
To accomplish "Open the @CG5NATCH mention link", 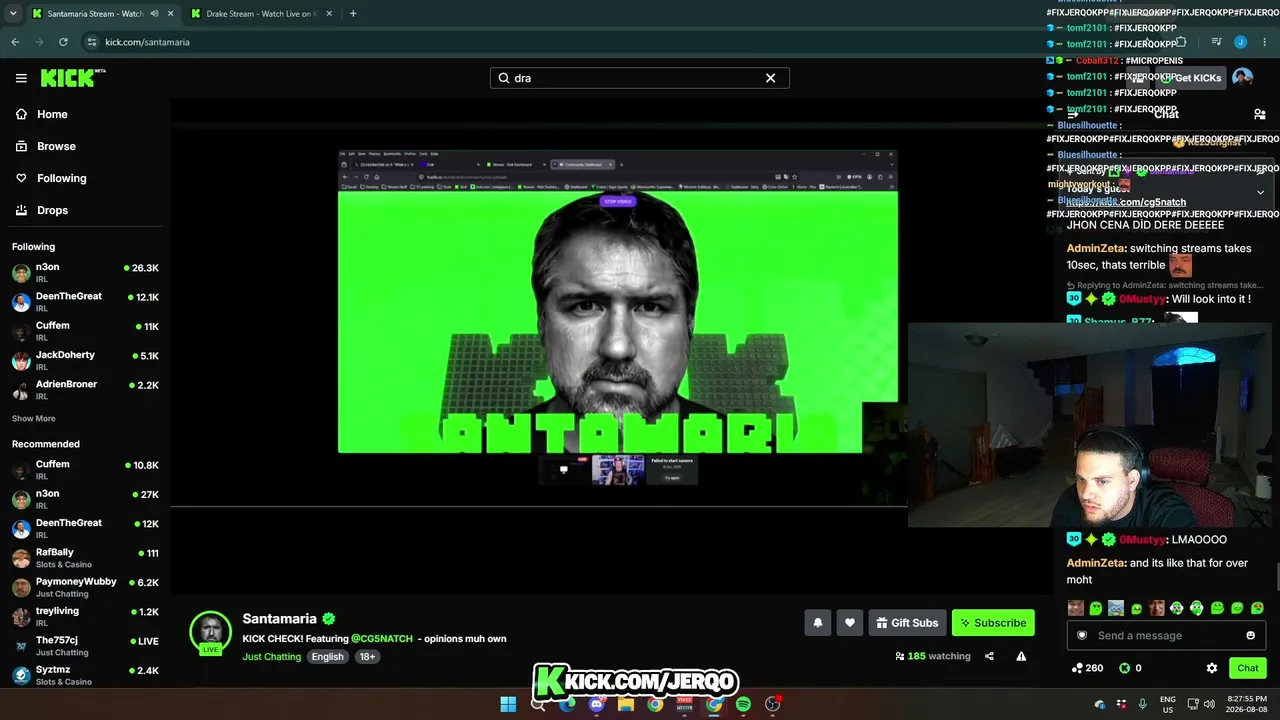I will pos(382,638).
